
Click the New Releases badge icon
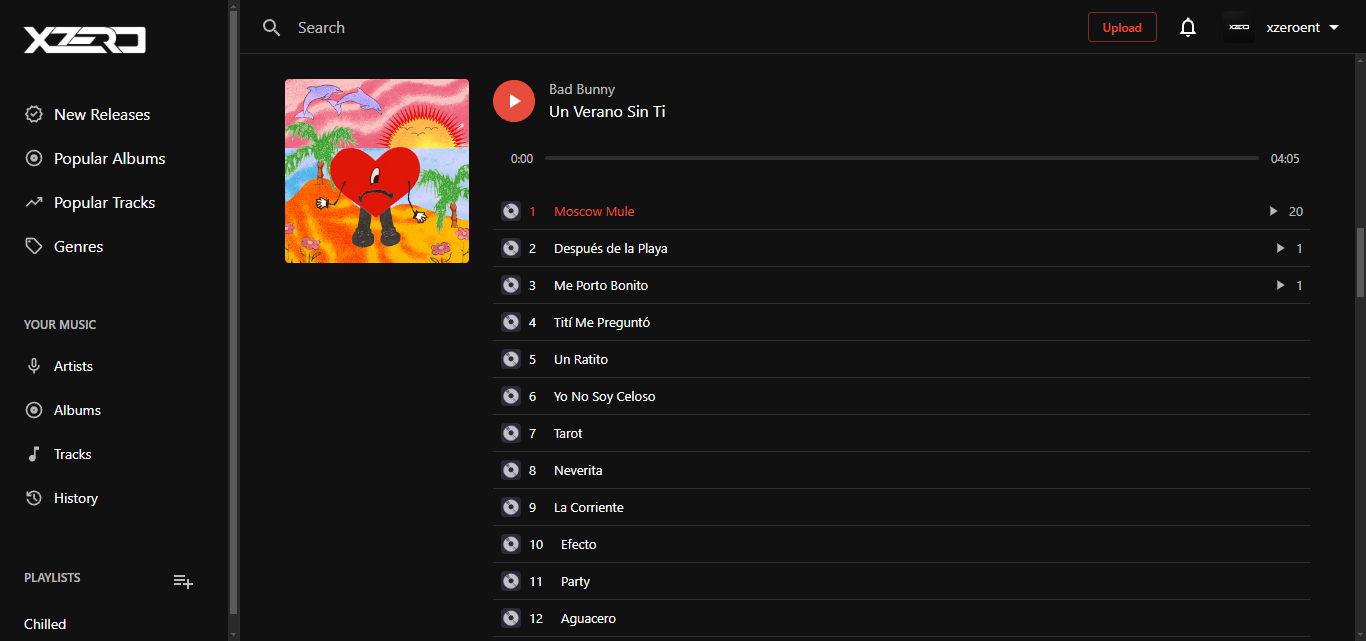click(34, 115)
